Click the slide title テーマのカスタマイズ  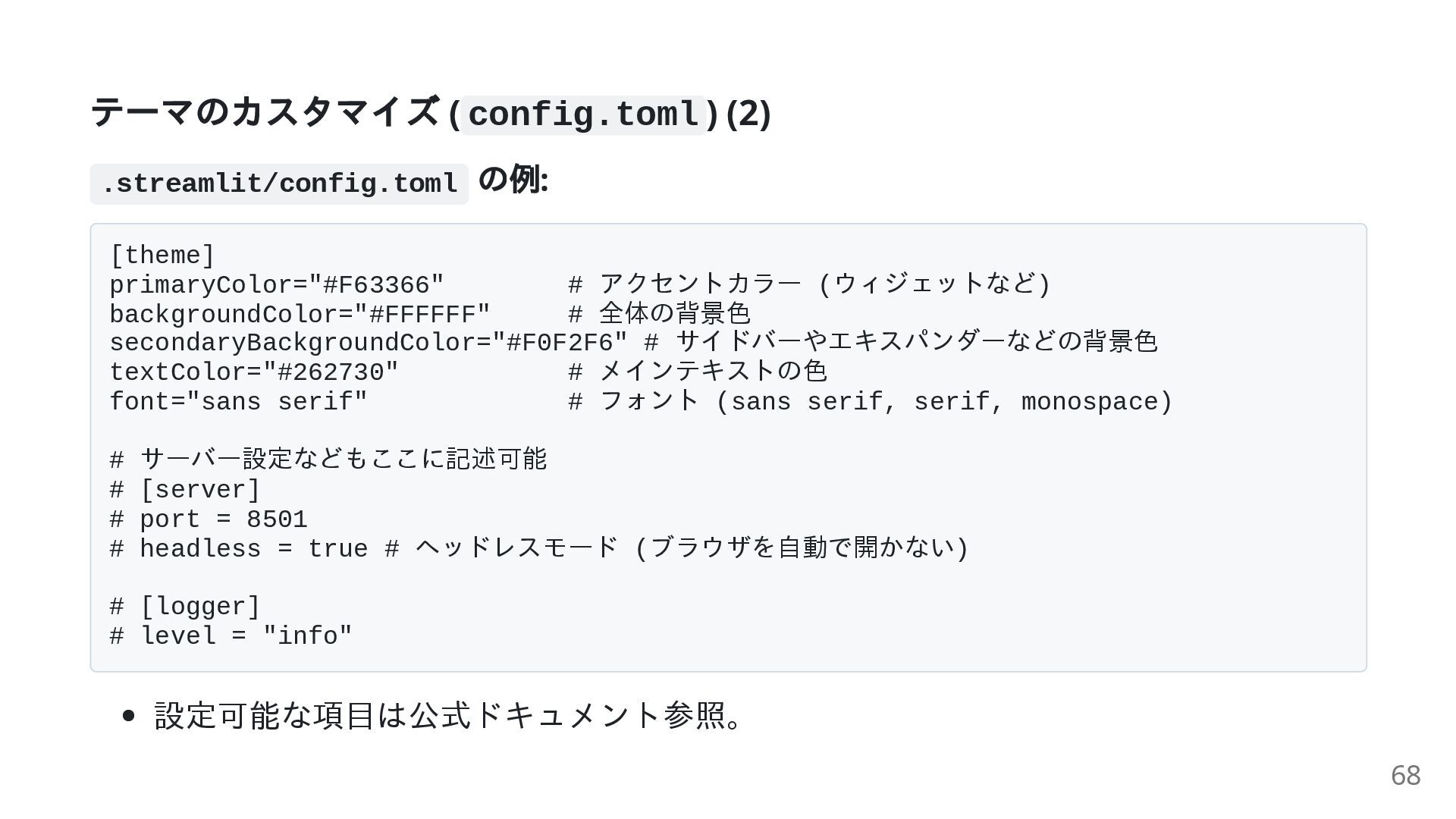(265, 113)
